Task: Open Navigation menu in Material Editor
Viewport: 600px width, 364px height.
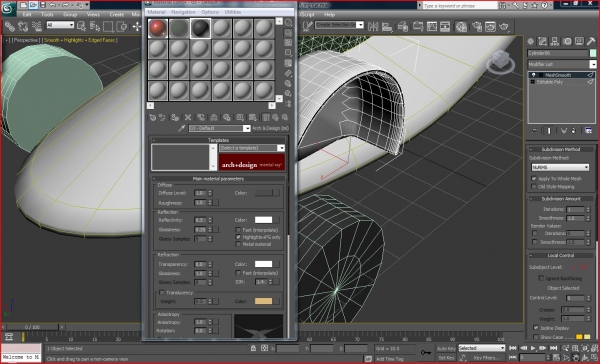Action: point(183,12)
